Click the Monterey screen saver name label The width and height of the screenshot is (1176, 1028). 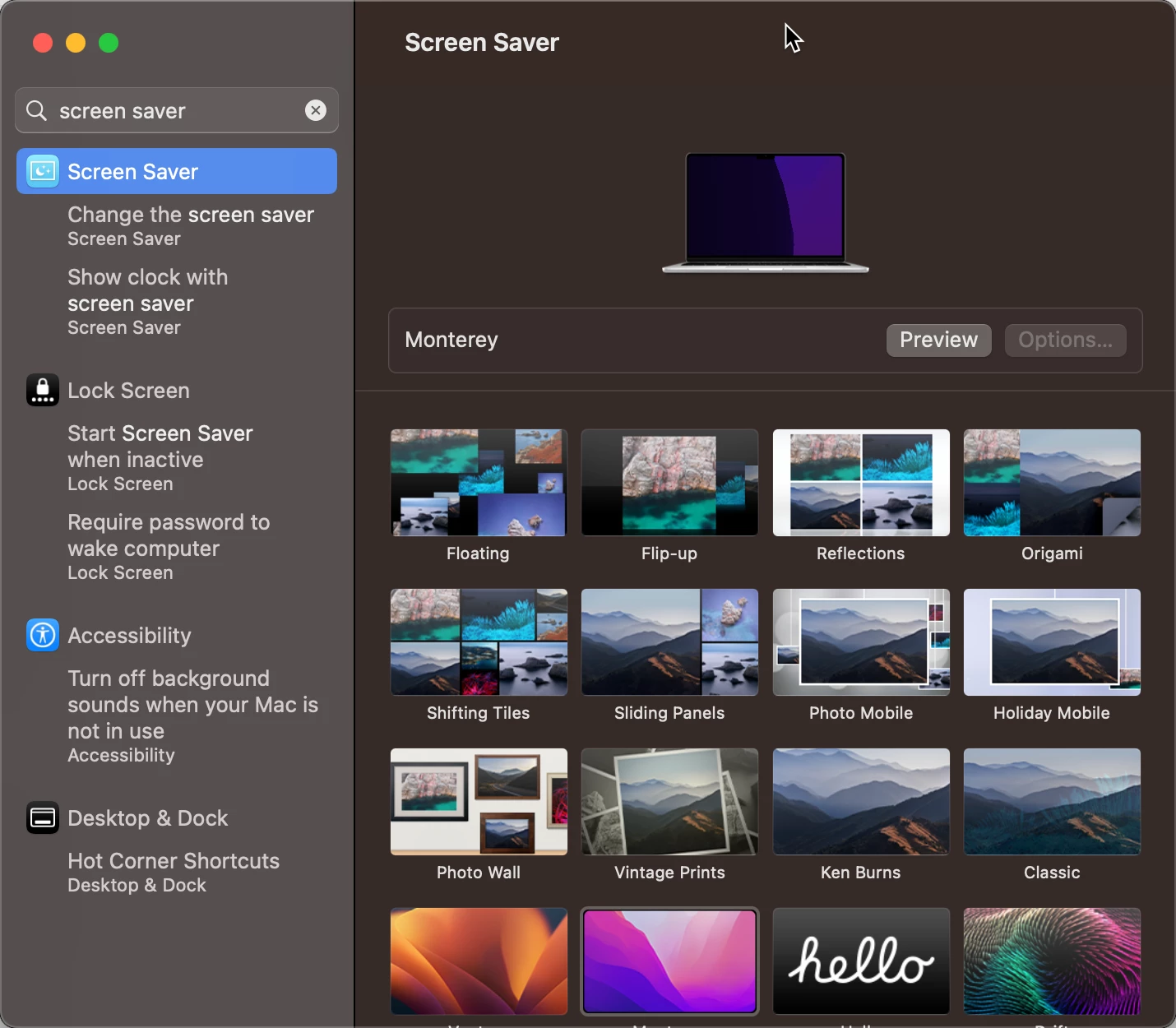(x=451, y=340)
